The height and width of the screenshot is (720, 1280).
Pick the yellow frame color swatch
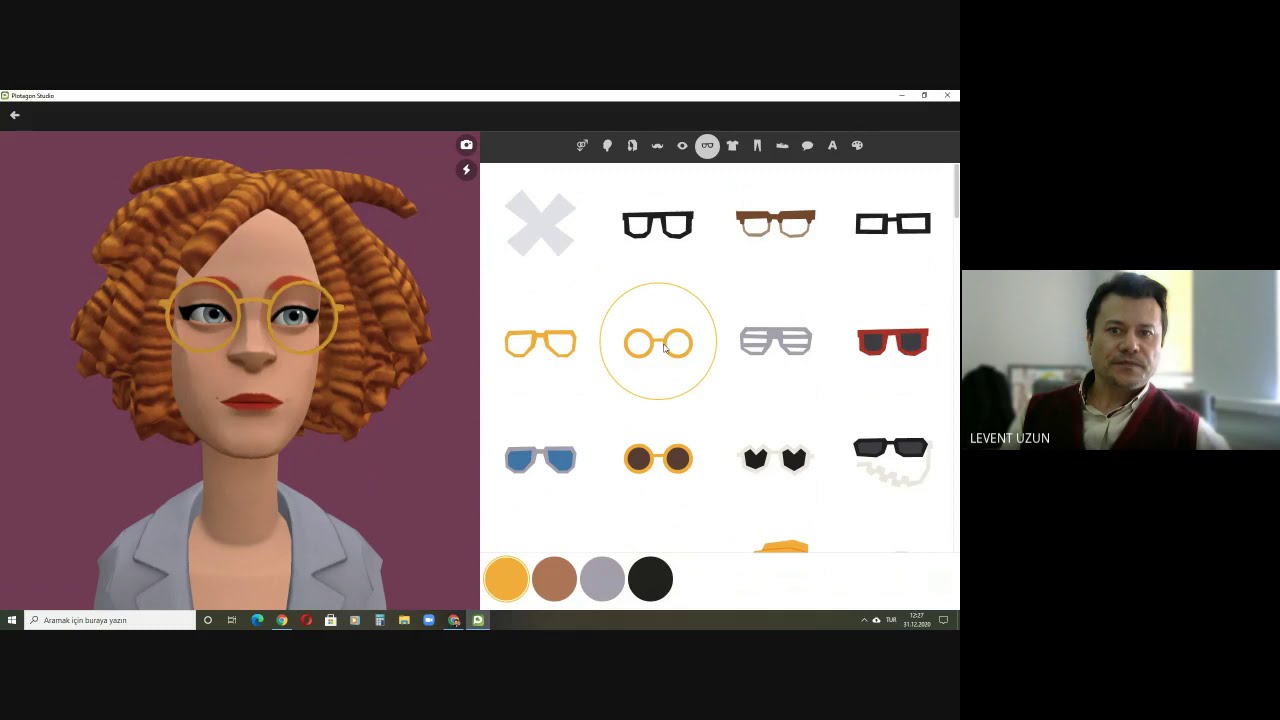[x=506, y=579]
